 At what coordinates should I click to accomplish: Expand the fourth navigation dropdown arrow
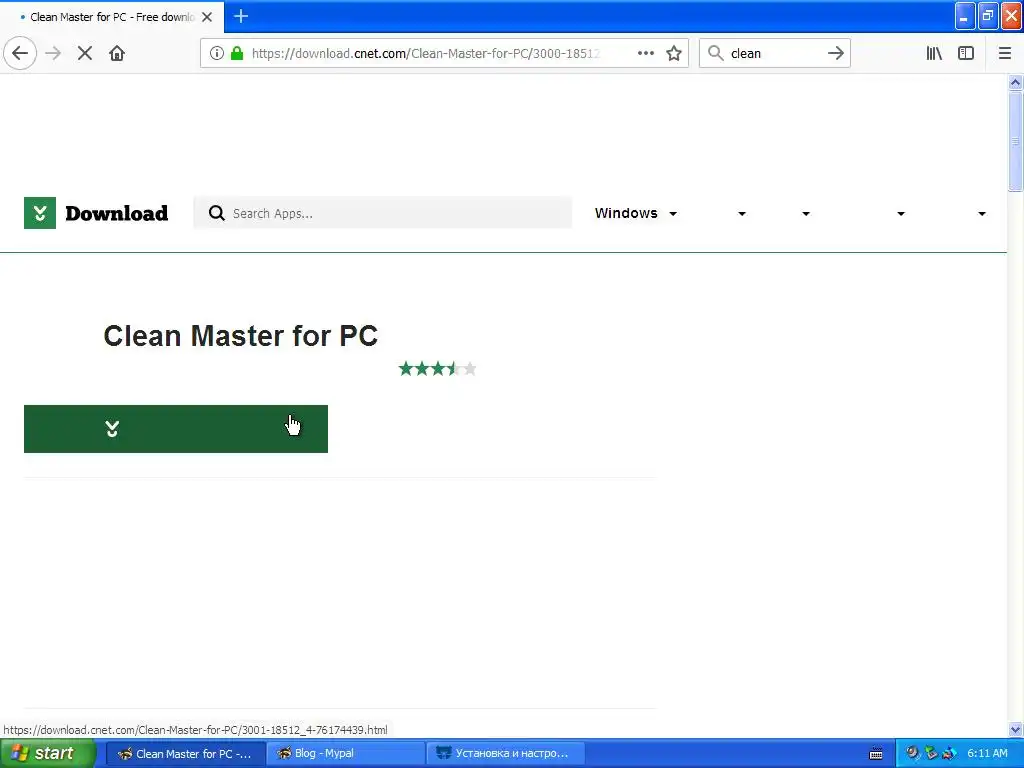(901, 214)
